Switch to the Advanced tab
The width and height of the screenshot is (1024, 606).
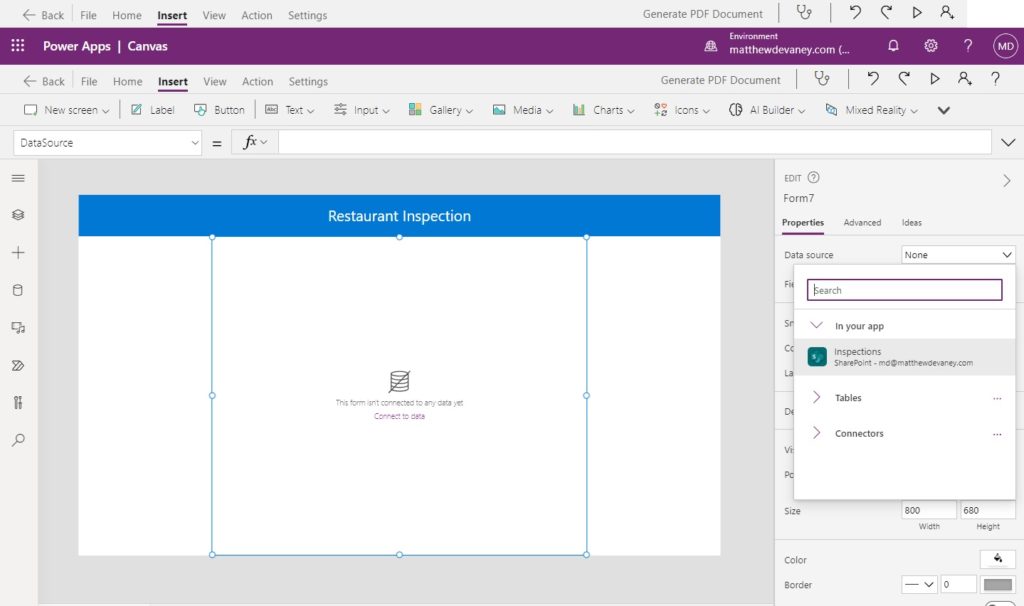[x=862, y=223]
